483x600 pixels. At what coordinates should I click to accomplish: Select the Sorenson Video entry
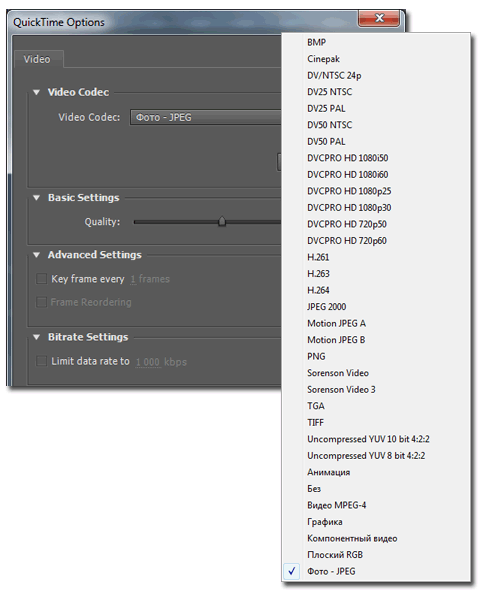point(376,373)
